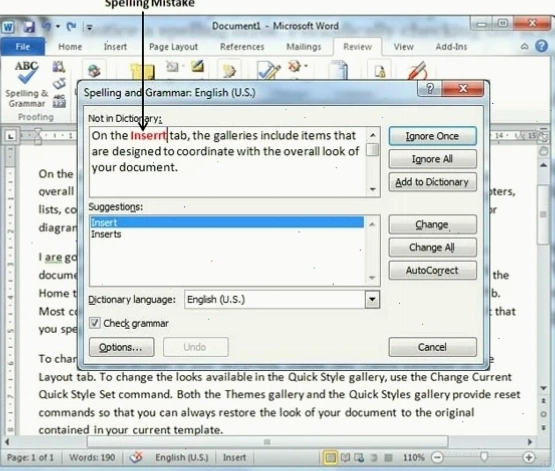
Task: Switch to the Insert ribbon tab
Action: click(x=115, y=47)
